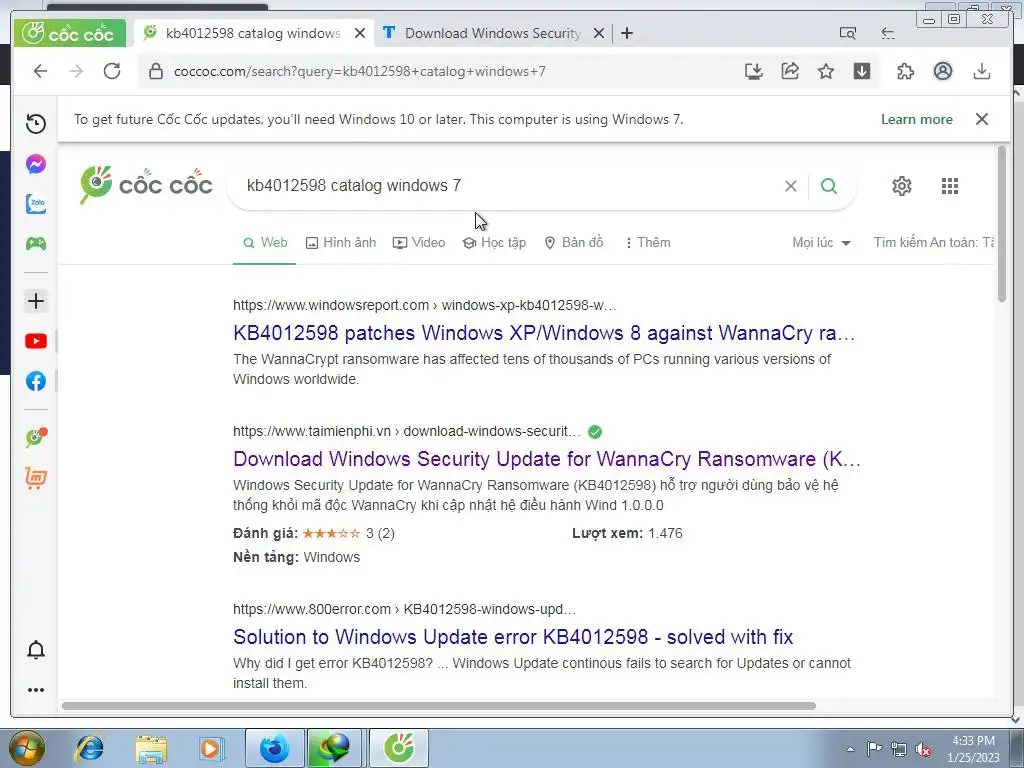
Task: Open a new tab with plus button
Action: [x=627, y=33]
